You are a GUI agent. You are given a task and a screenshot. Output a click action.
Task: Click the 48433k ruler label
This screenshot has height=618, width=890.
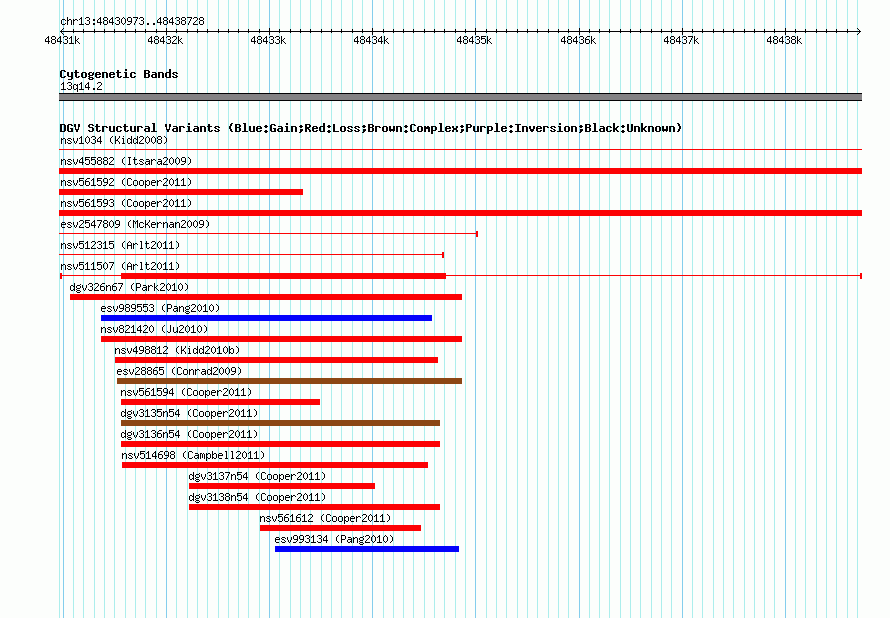(268, 40)
